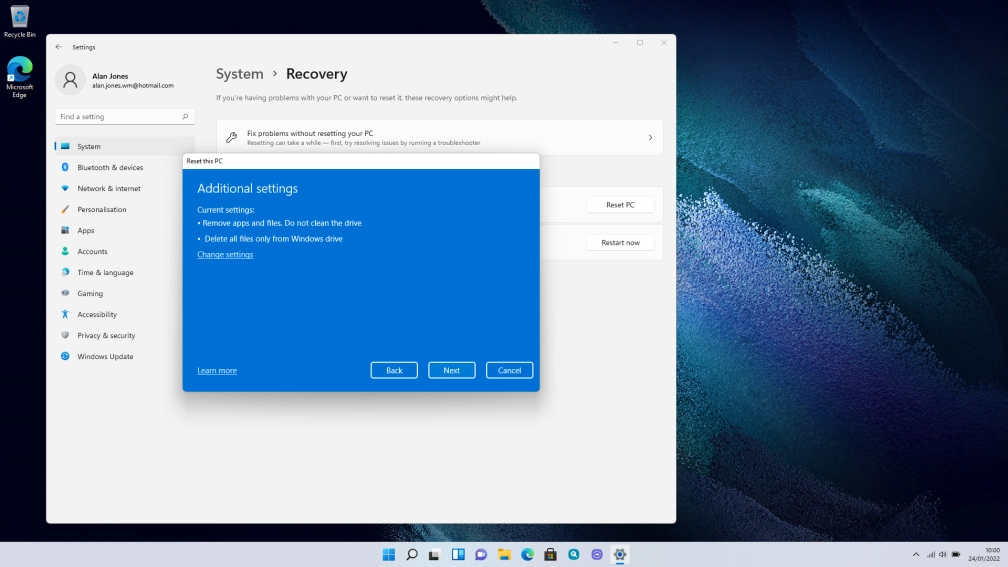Open Microsoft Edge desktop shortcut
The image size is (1008, 567).
19,77
